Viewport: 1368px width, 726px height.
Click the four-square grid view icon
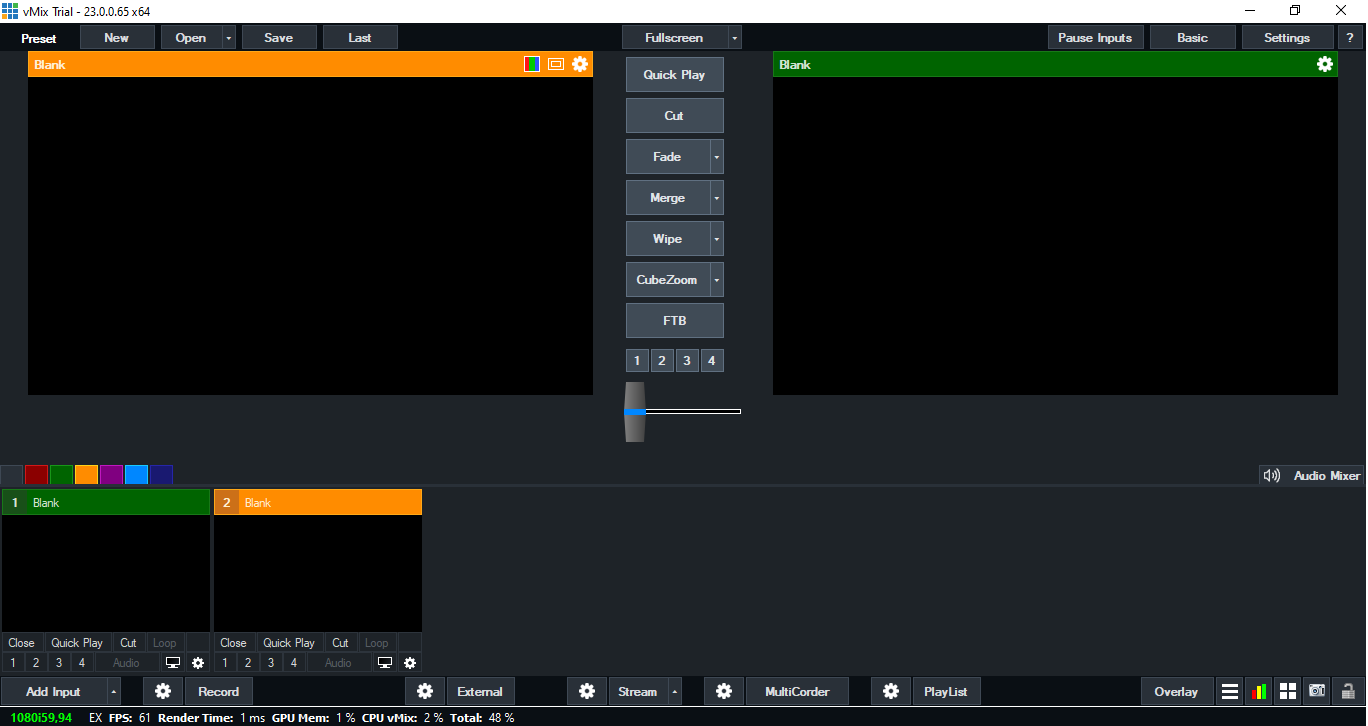[x=1288, y=691]
